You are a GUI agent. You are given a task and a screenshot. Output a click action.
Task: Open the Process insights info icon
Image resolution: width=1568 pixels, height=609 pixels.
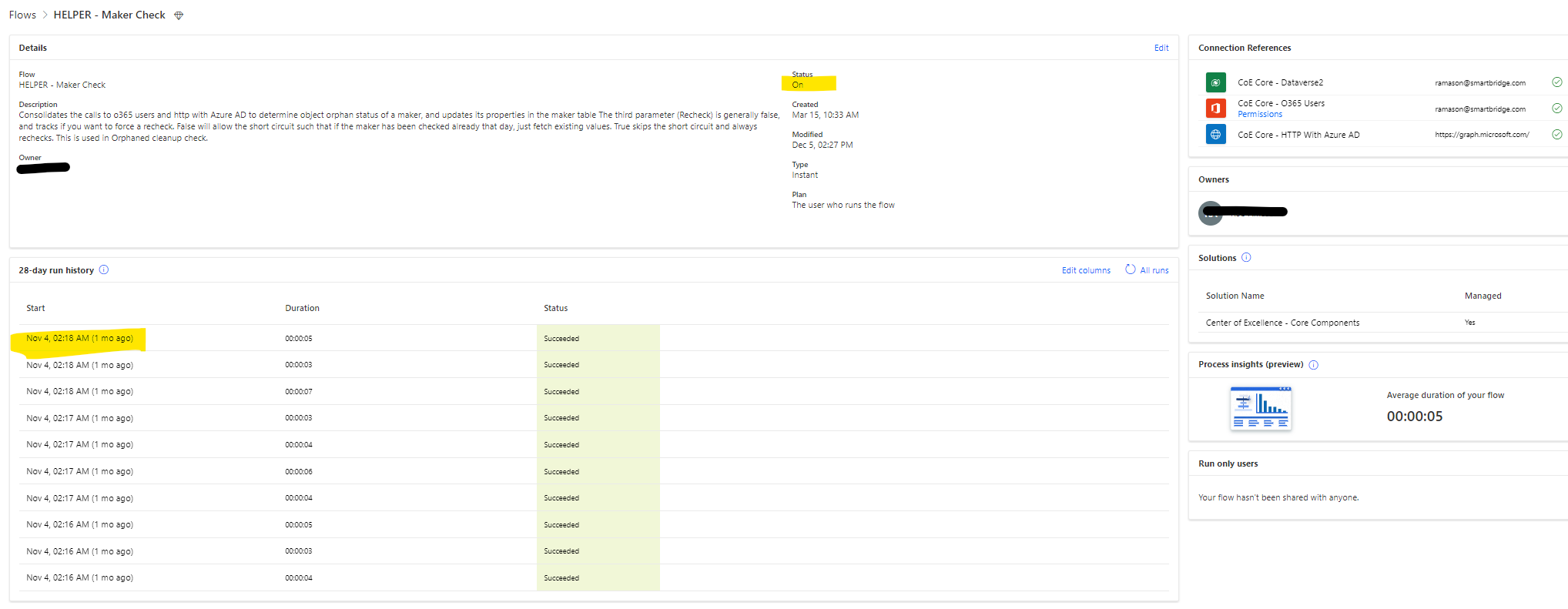click(x=1314, y=365)
